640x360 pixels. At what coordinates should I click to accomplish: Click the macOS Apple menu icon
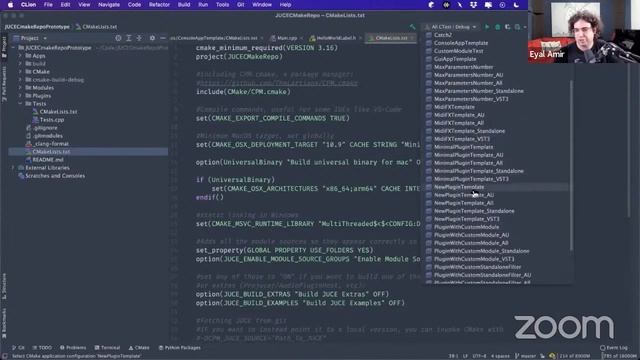click(x=10, y=5)
